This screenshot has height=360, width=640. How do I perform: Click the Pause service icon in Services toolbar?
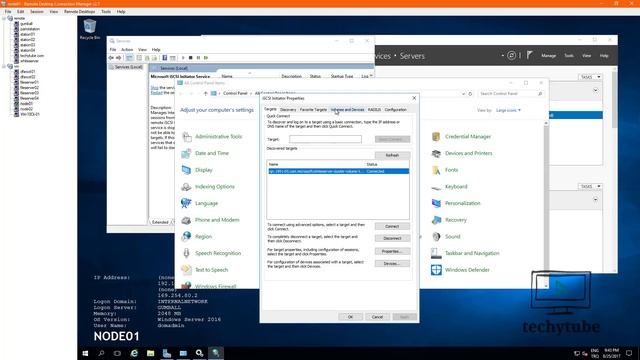click(x=198, y=58)
